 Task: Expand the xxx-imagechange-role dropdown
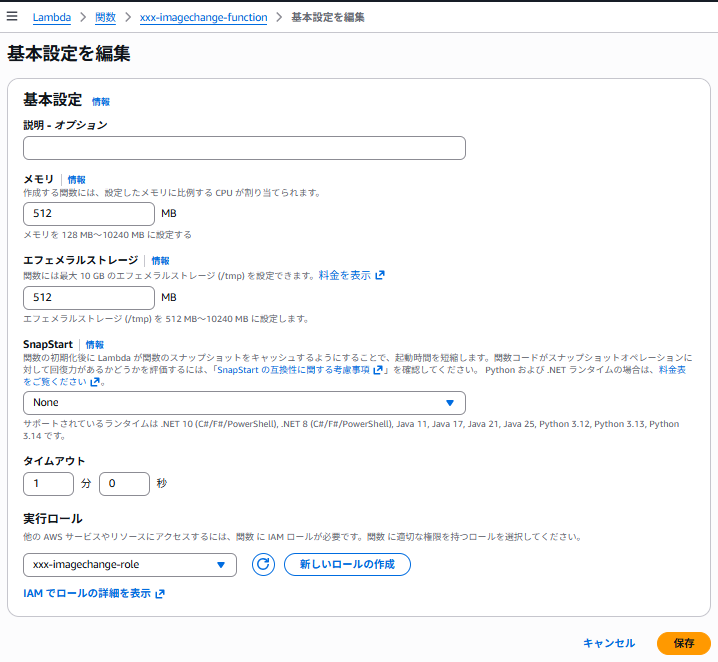click(x=130, y=565)
